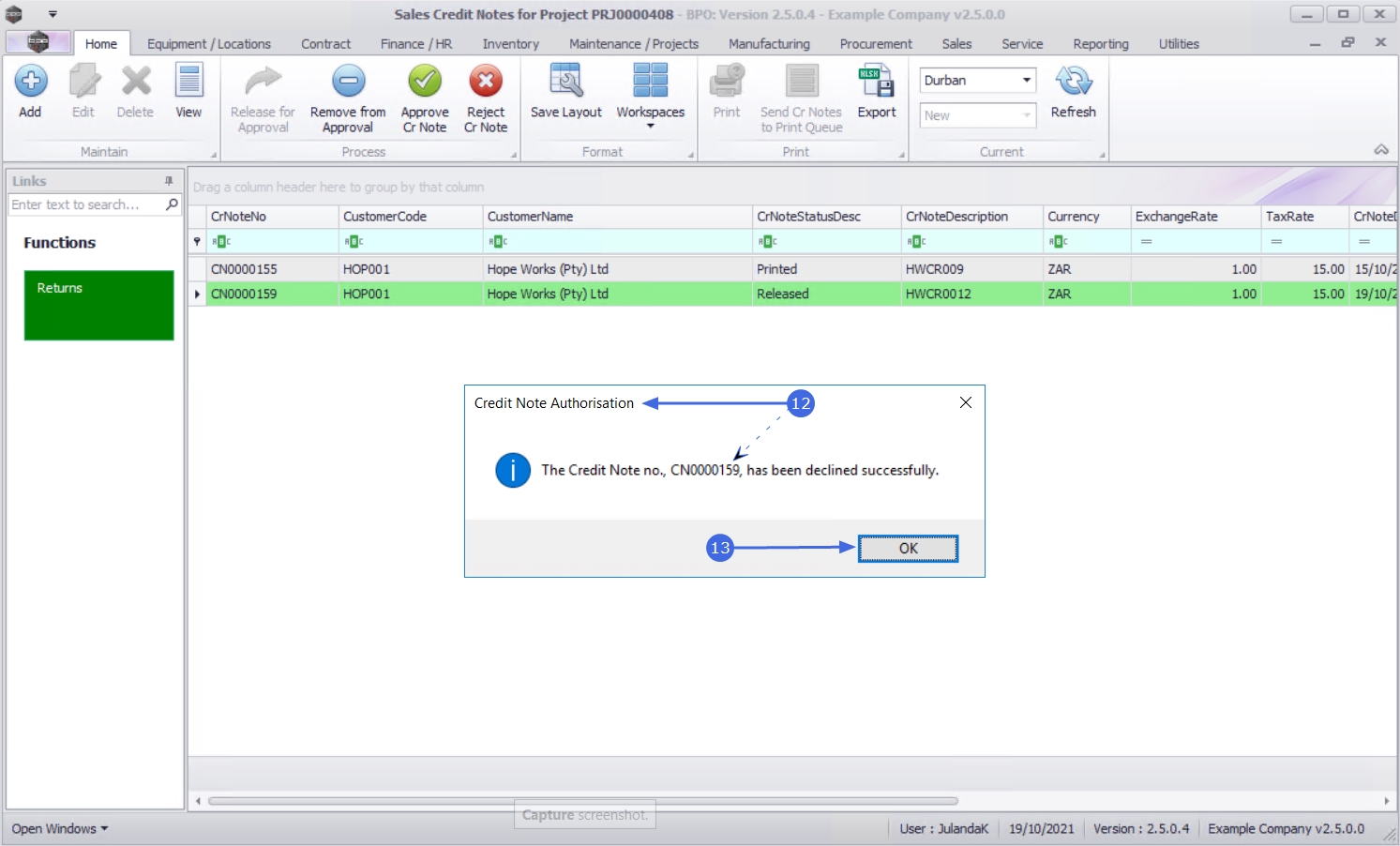The image size is (1400, 846).
Task: Open the Maintenance / Projects tab
Action: [x=634, y=44]
